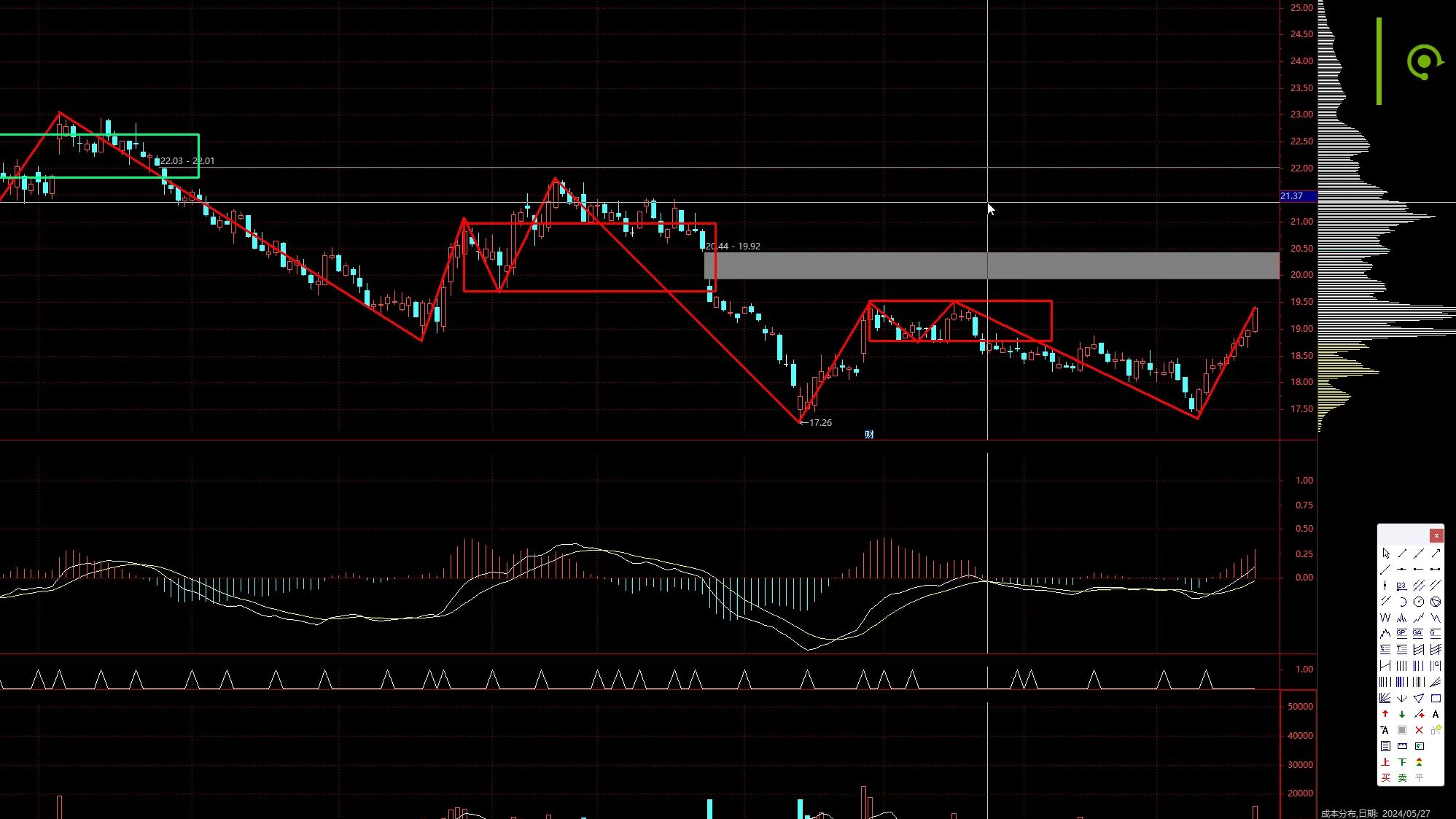1456x819 pixels.
Task: Click the 25.00 price axis label
Action: click(x=1301, y=8)
